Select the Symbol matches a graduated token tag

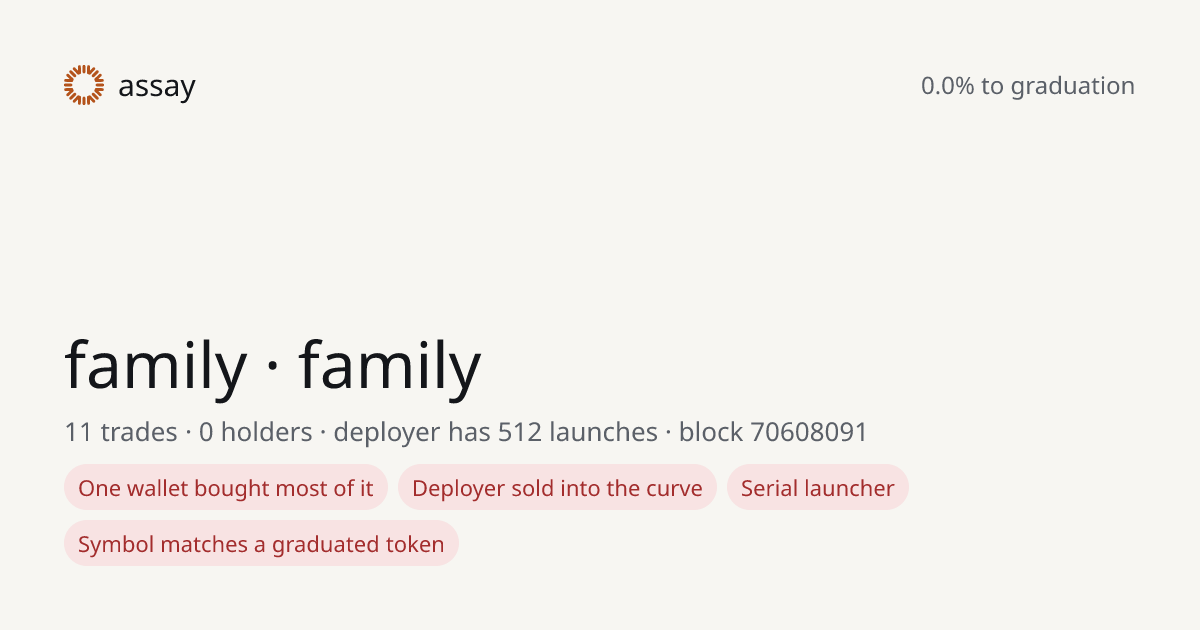261,544
